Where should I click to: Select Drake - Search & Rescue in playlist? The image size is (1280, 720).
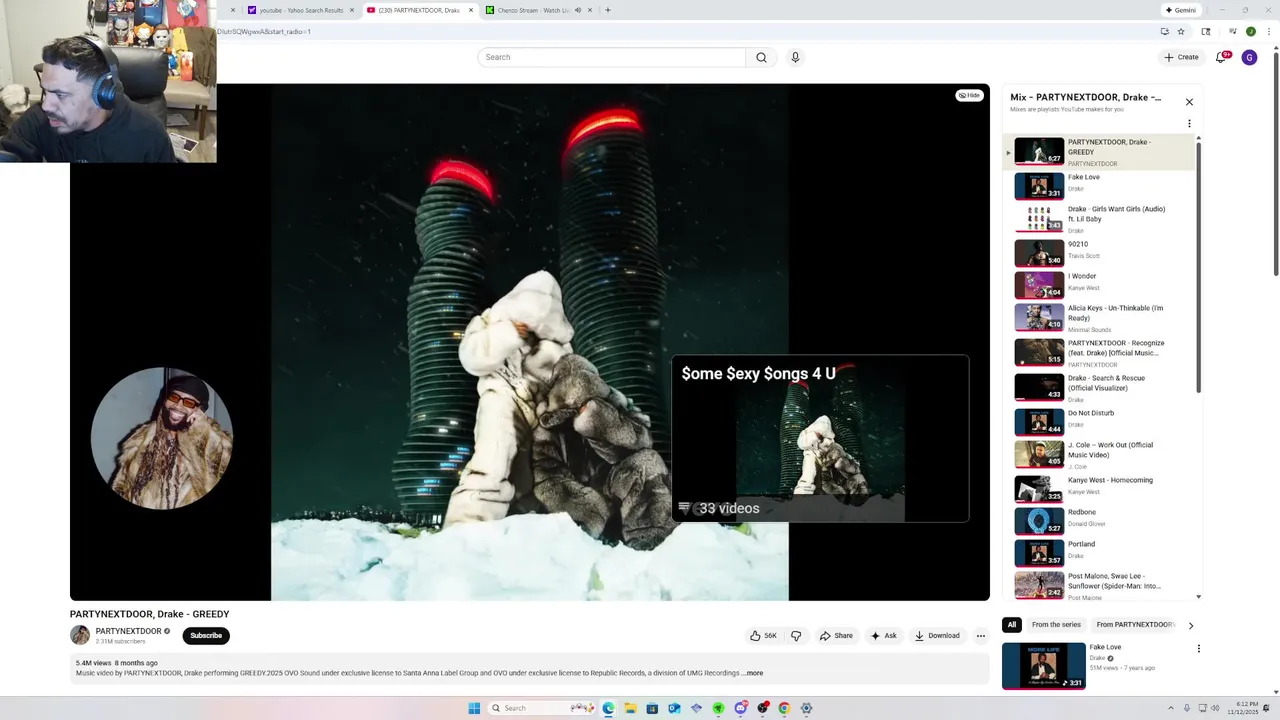click(x=1098, y=387)
